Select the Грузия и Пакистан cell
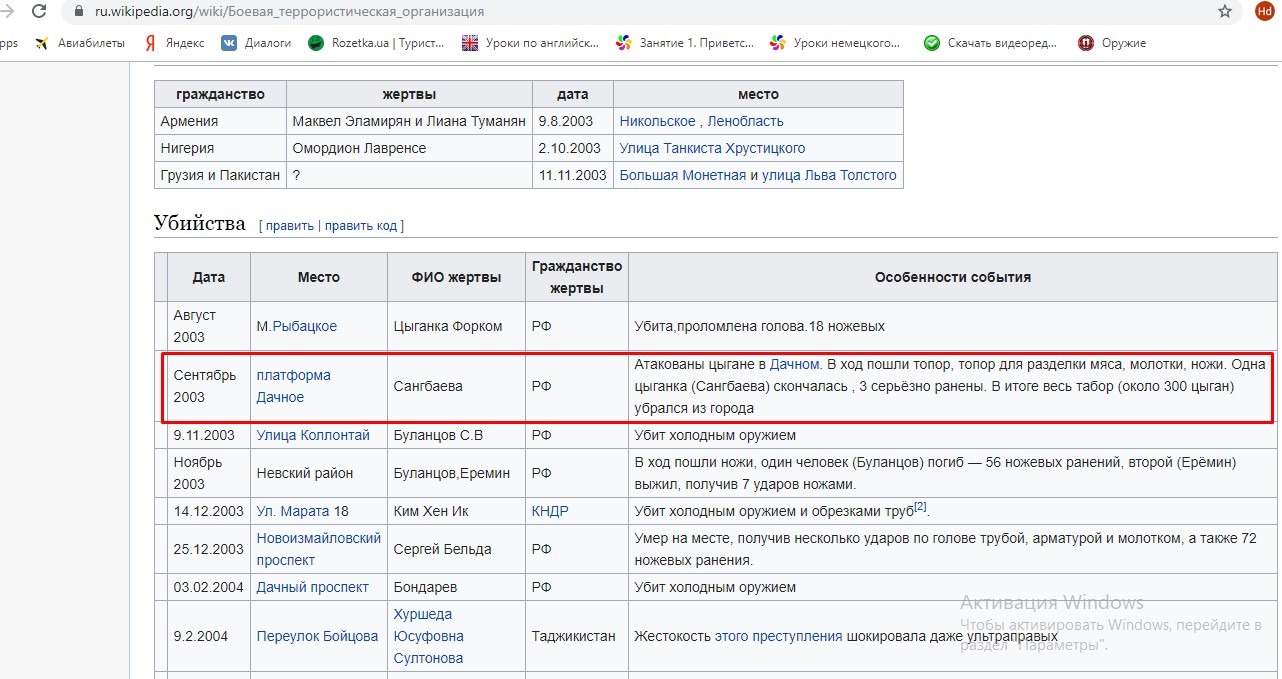Image resolution: width=1282 pixels, height=679 pixels. pyautogui.click(x=220, y=175)
